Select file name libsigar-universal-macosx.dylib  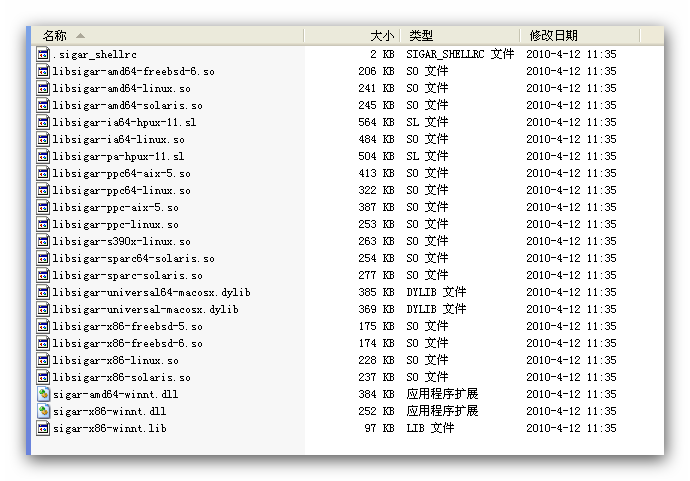point(145,309)
